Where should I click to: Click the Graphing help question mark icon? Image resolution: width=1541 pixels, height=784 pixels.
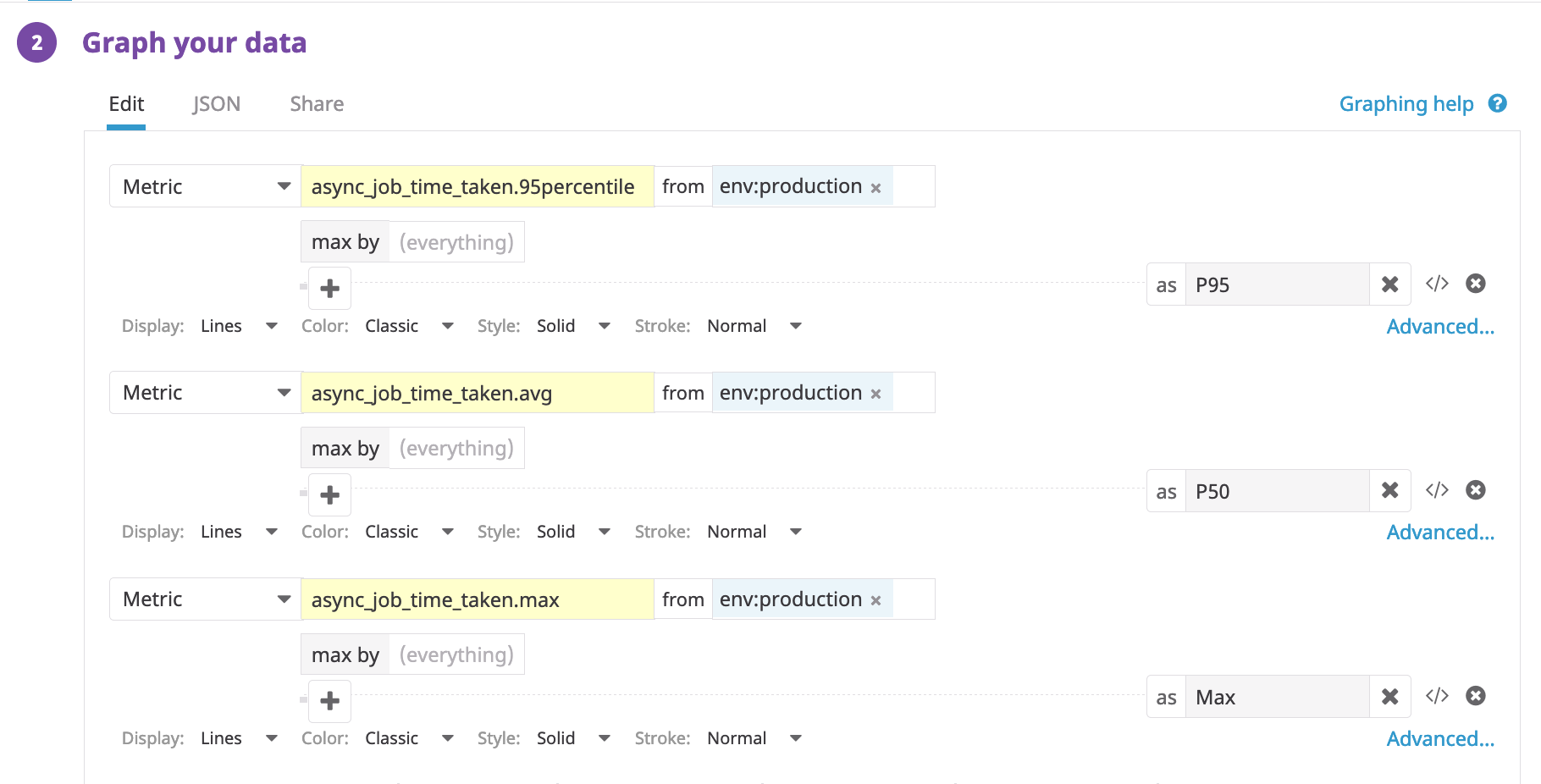coord(1497,103)
